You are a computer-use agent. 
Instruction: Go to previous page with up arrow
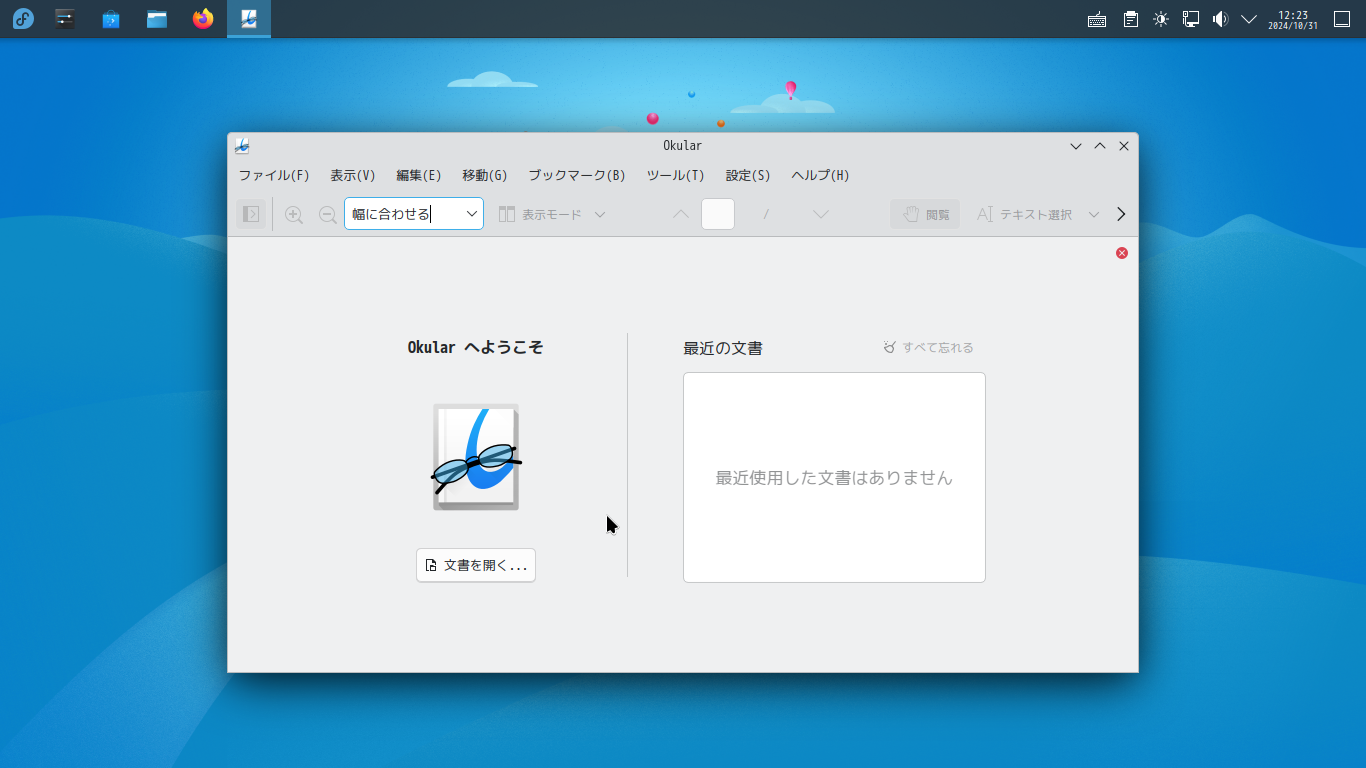(x=681, y=214)
